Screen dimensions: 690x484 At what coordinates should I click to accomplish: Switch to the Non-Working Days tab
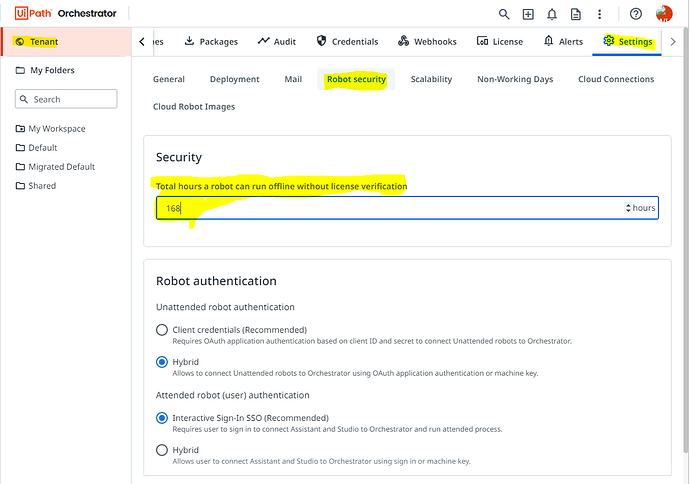[x=515, y=79]
